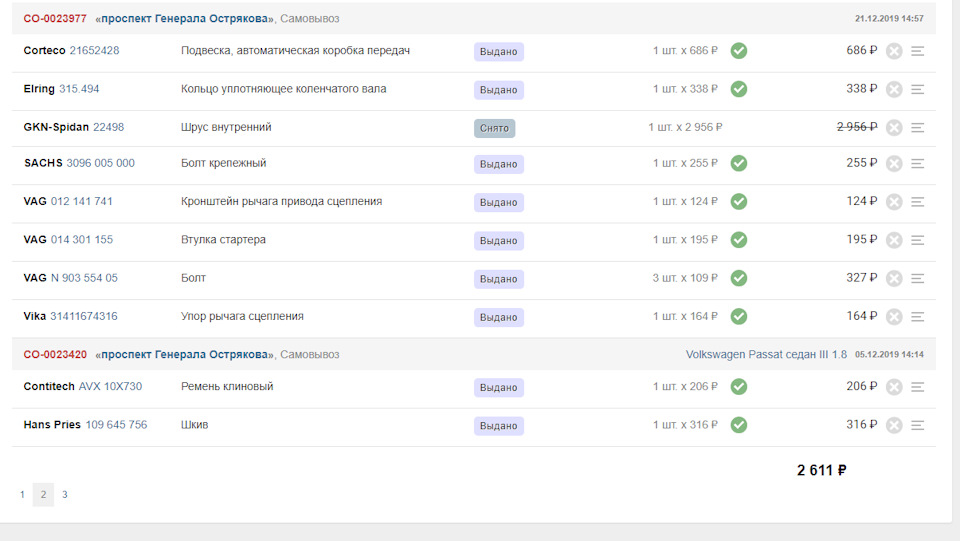The width and height of the screenshot is (960, 541).
Task: Click green checkmark on SACHS row
Action: pos(738,163)
